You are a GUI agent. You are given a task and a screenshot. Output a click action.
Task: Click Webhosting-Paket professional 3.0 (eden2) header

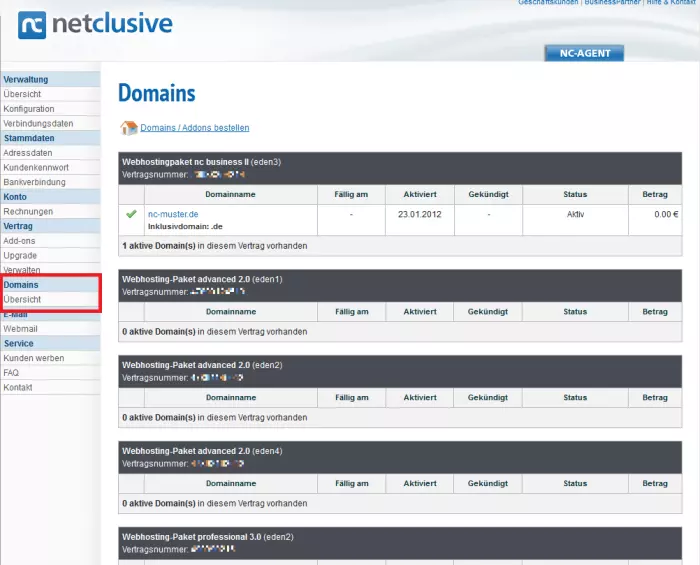pos(400,543)
